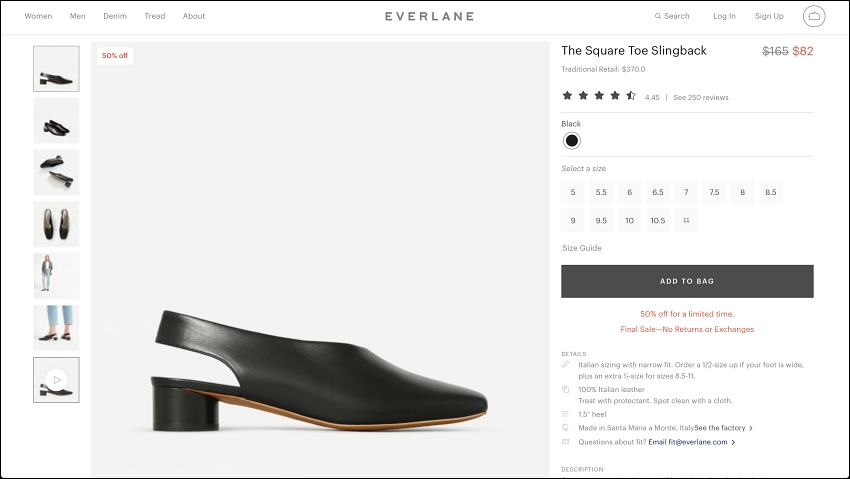
Task: Choose size 7
Action: (686, 192)
